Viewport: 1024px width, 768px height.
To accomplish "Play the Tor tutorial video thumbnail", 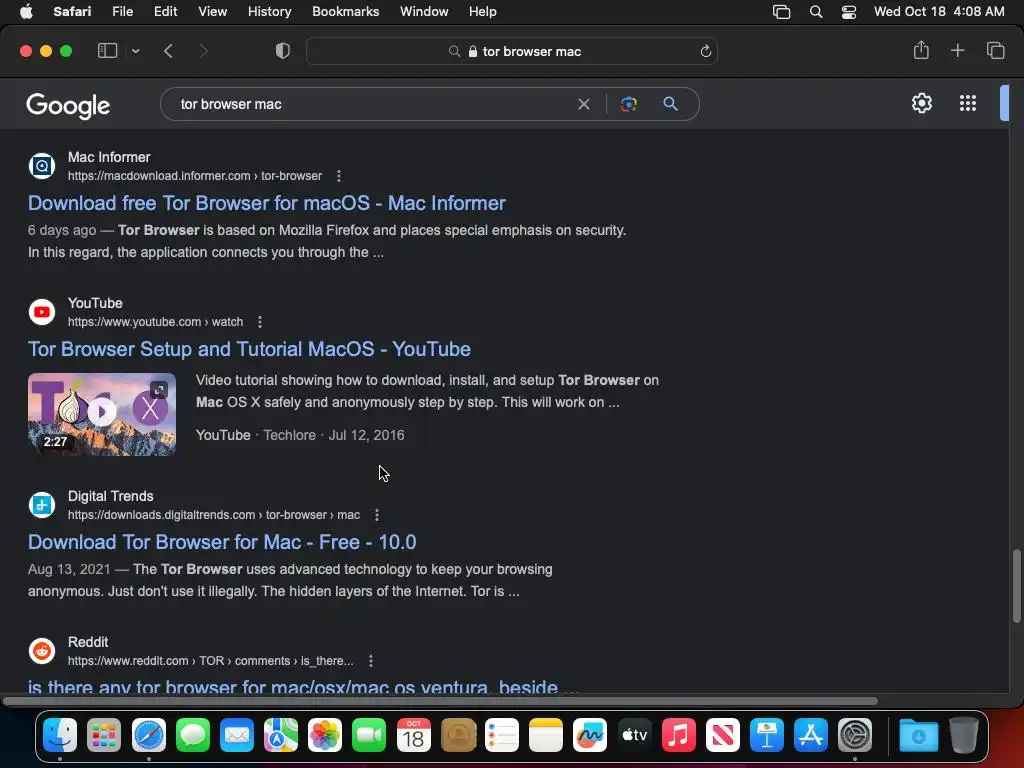I will tap(102, 414).
